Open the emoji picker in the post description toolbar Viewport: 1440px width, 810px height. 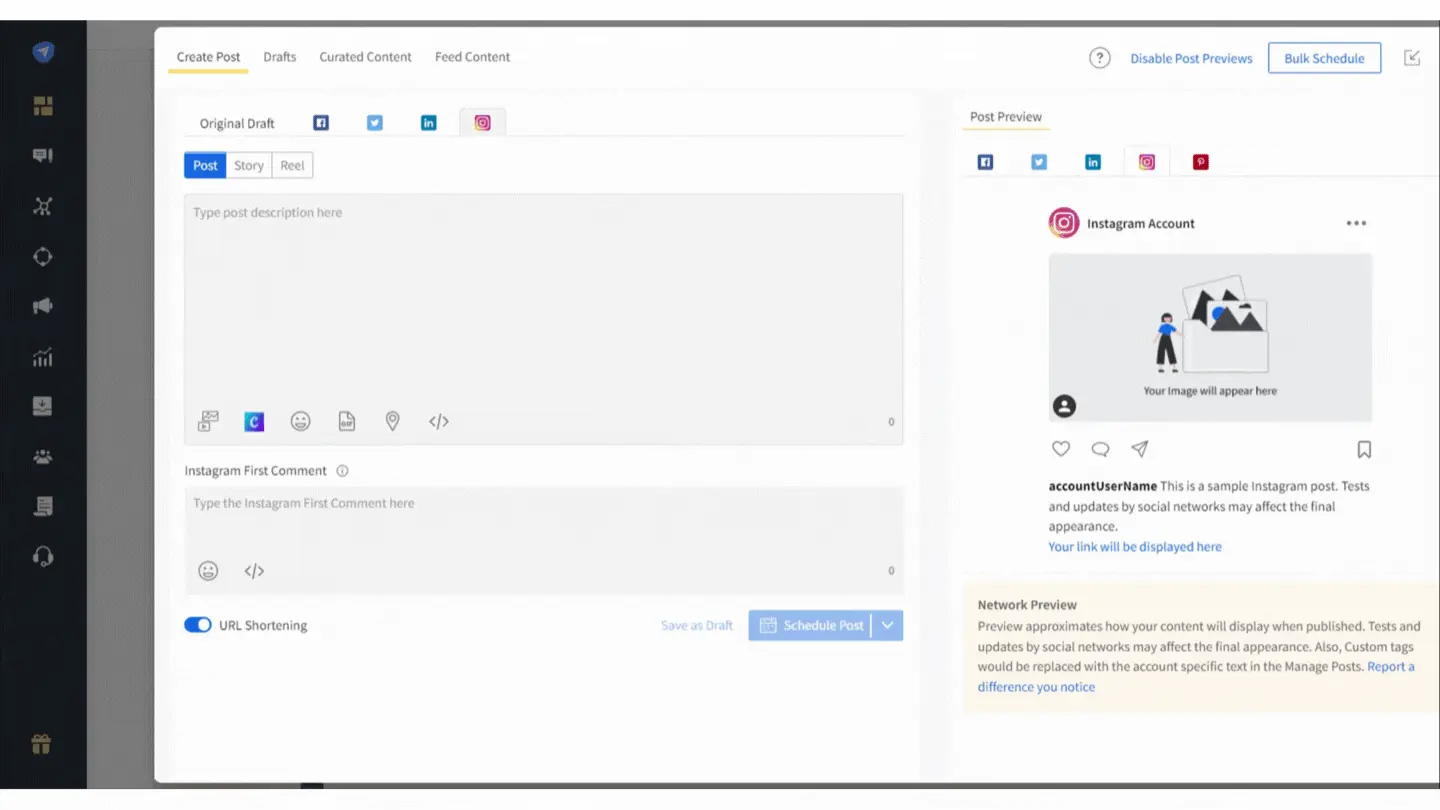click(x=300, y=421)
